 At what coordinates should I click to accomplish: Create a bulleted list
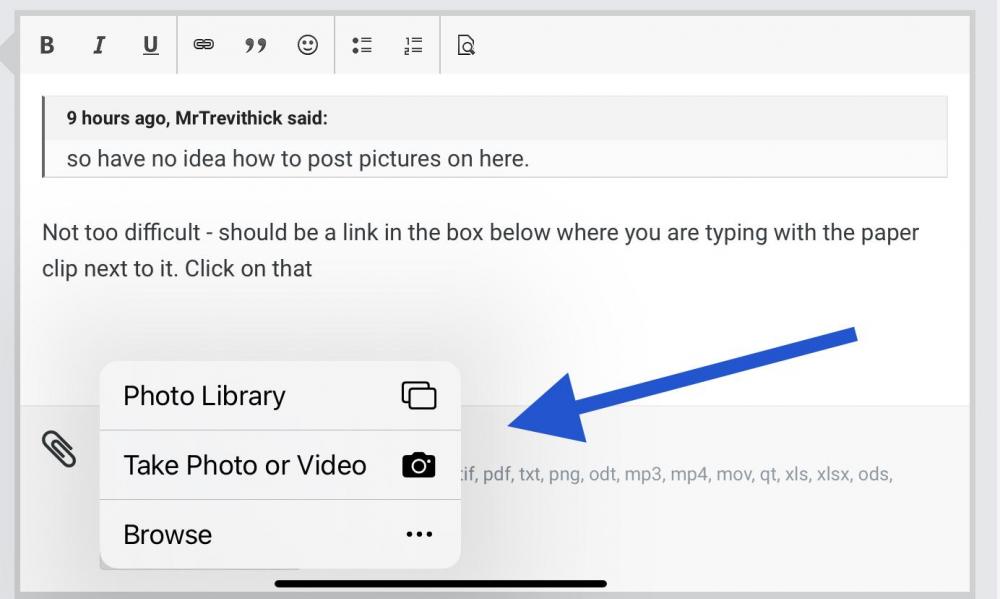click(x=362, y=45)
